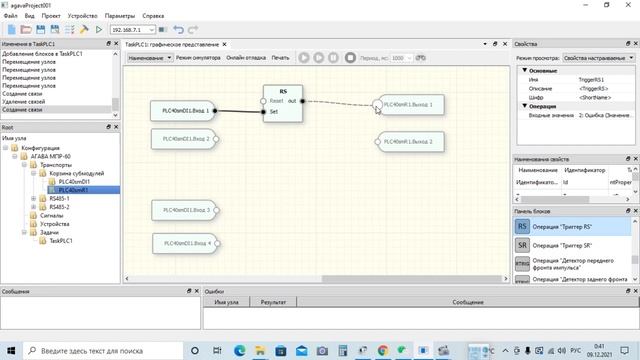Click the checklist validation toolbar icon
The height and width of the screenshot is (360, 640).
point(69,29)
